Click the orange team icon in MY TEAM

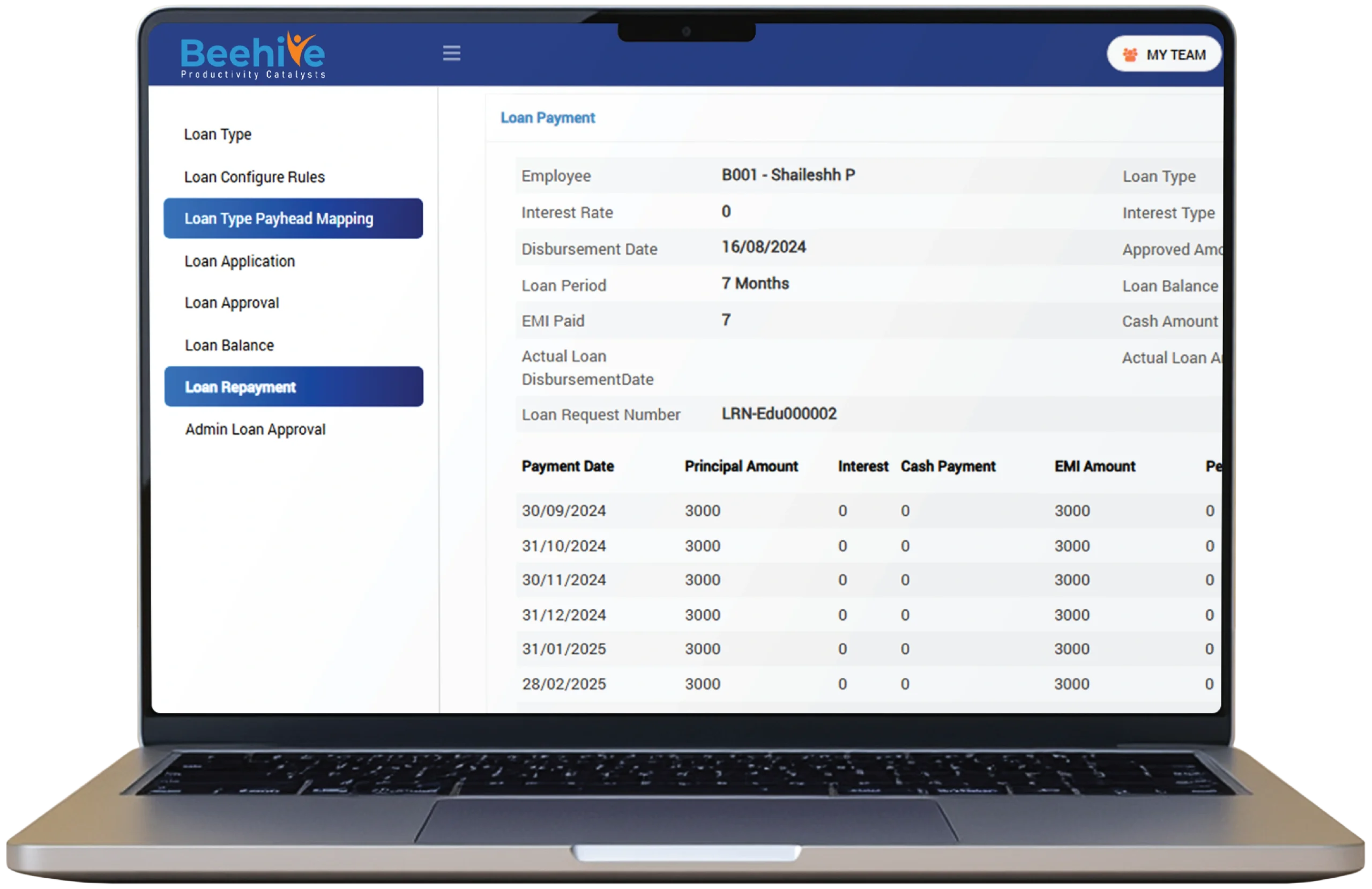tap(1130, 55)
